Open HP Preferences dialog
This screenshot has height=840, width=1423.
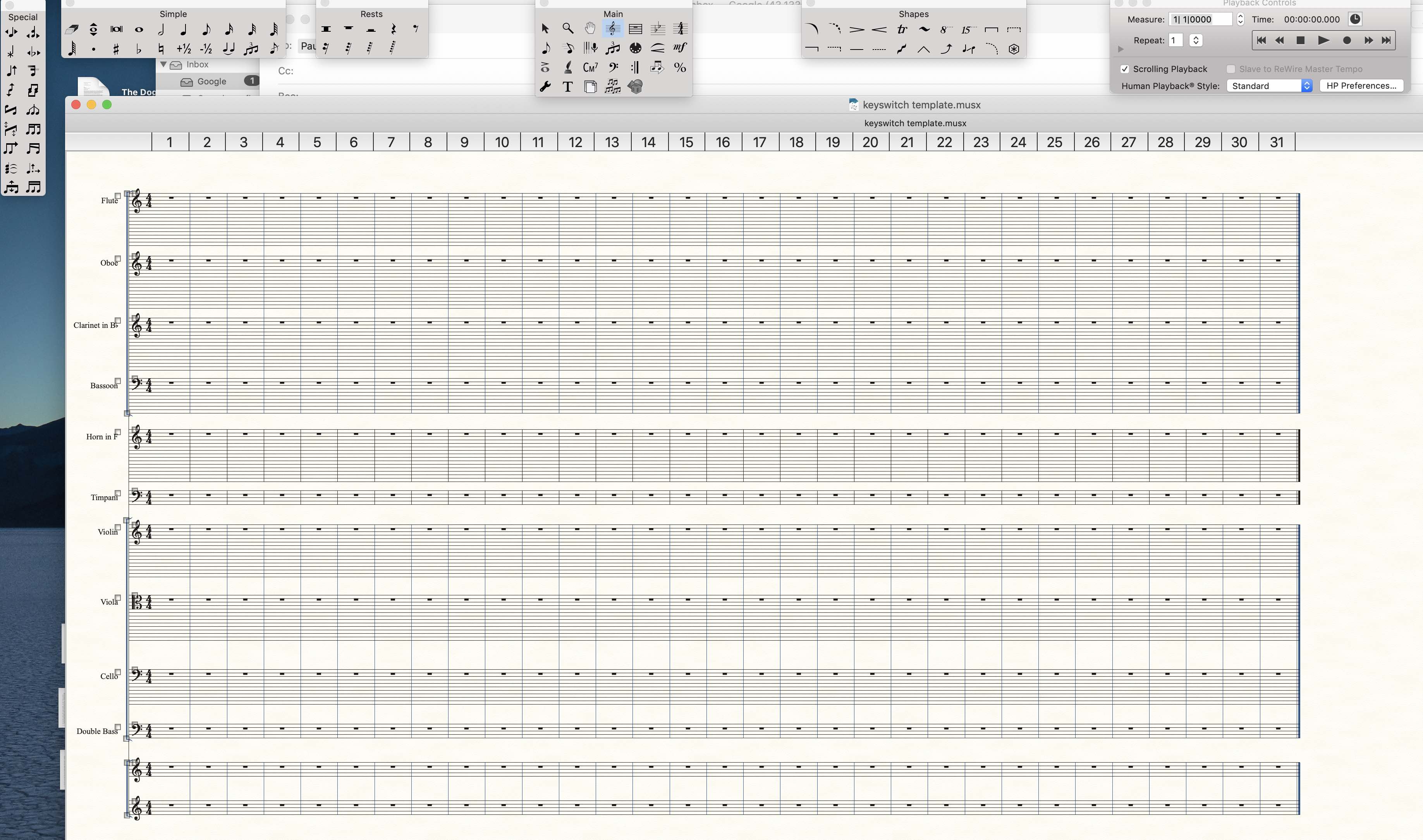point(1361,86)
